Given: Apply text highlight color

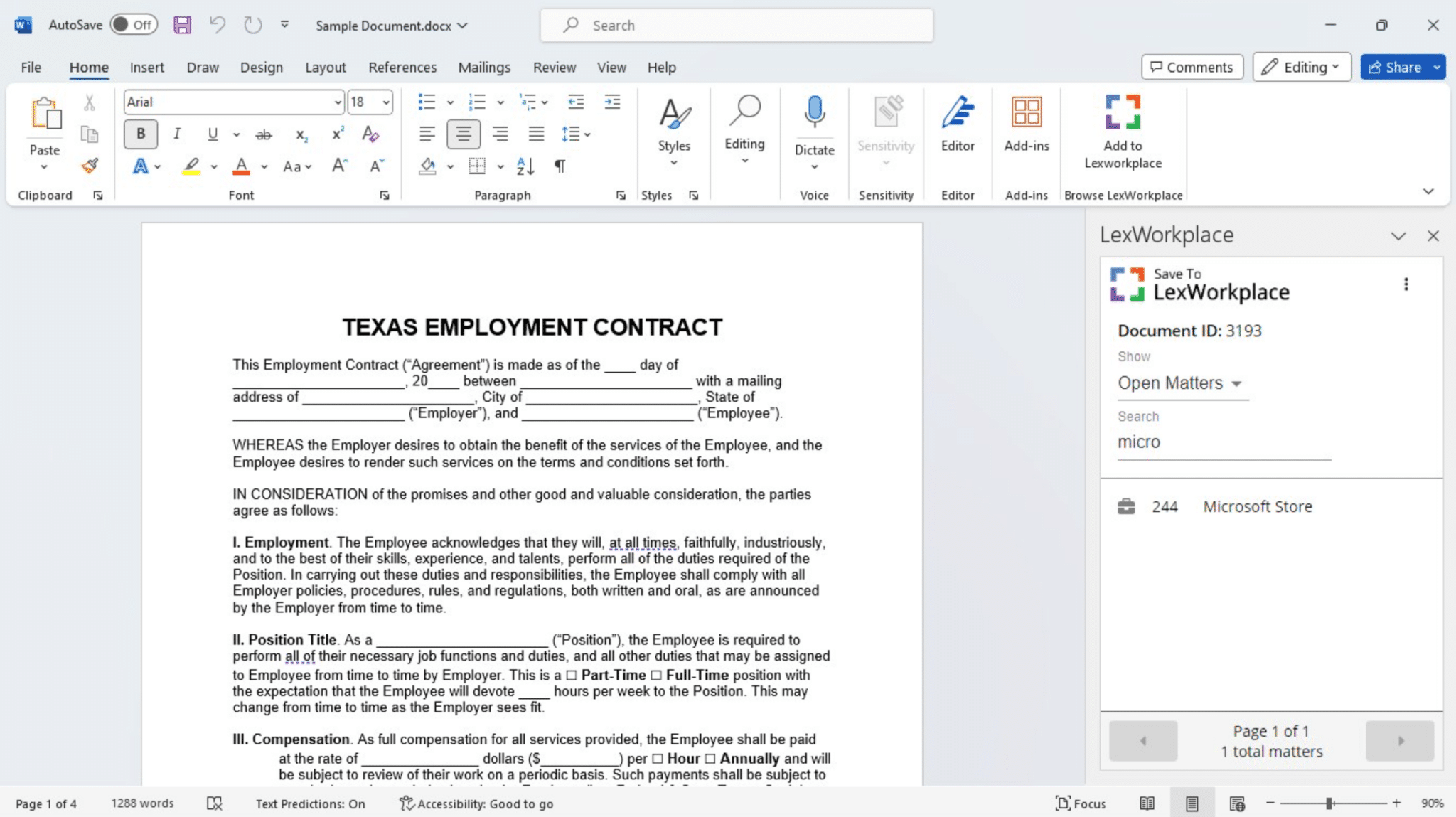Looking at the screenshot, I should point(189,166).
